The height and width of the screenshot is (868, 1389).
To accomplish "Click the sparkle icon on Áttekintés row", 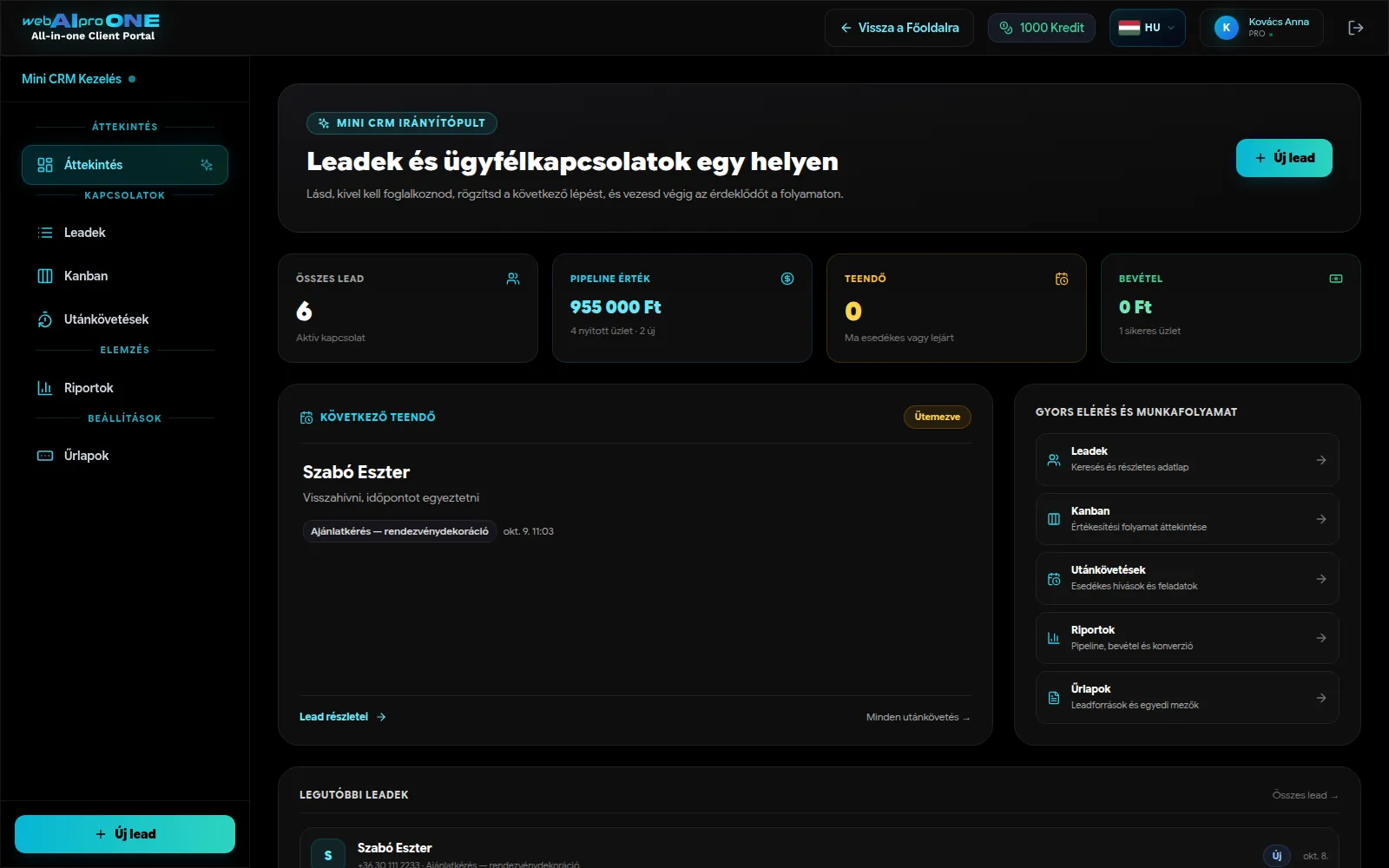I will [207, 165].
